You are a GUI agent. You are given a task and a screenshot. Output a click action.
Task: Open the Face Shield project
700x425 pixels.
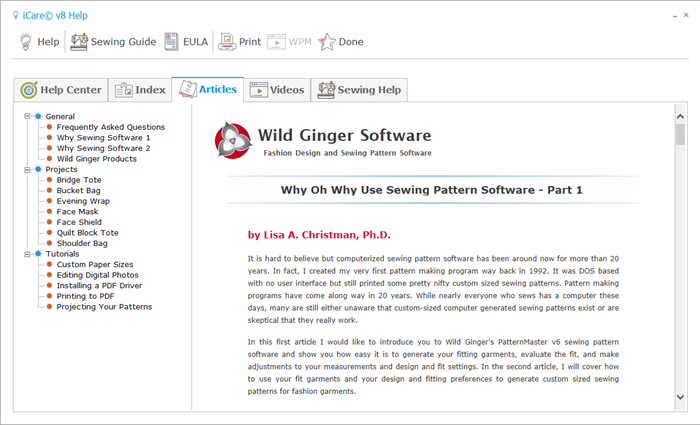pos(79,222)
